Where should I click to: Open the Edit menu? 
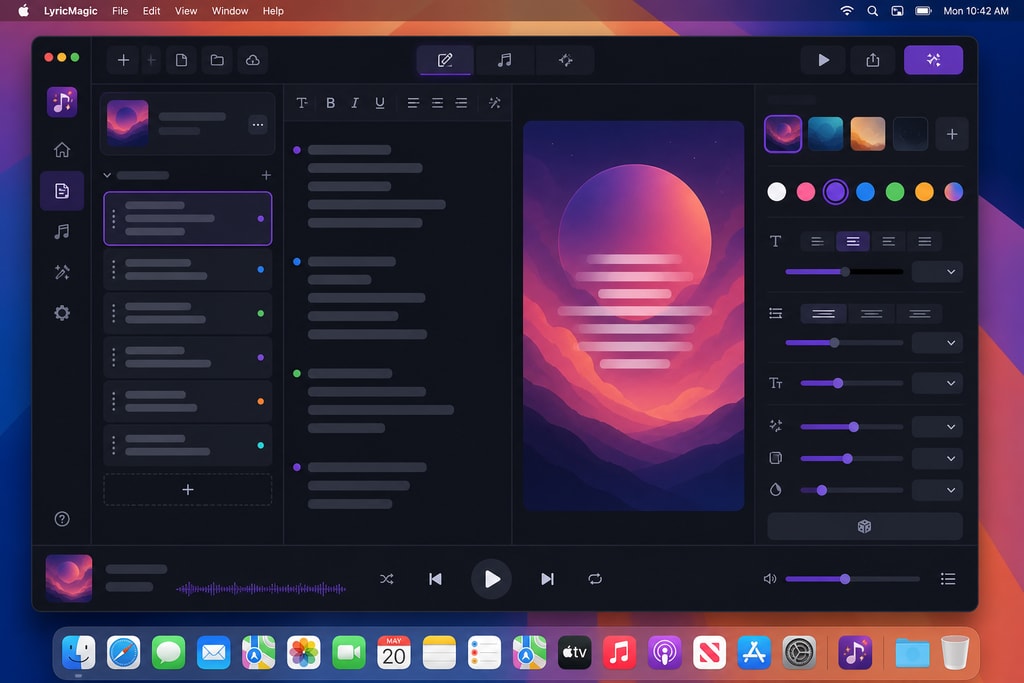pos(152,10)
